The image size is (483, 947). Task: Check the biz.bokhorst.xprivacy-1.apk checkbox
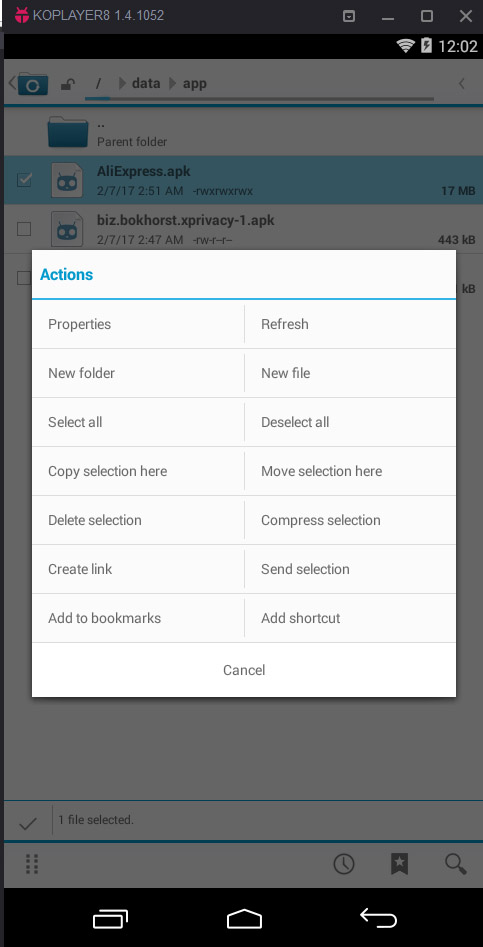[x=24, y=229]
